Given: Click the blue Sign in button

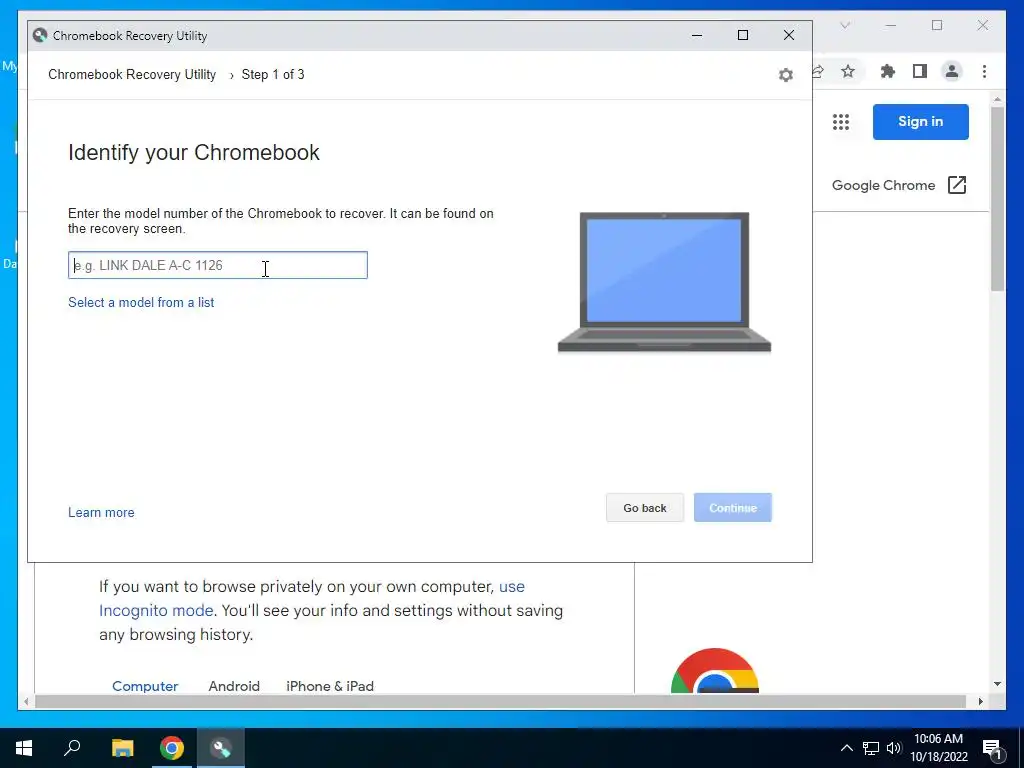Looking at the screenshot, I should click(x=921, y=121).
